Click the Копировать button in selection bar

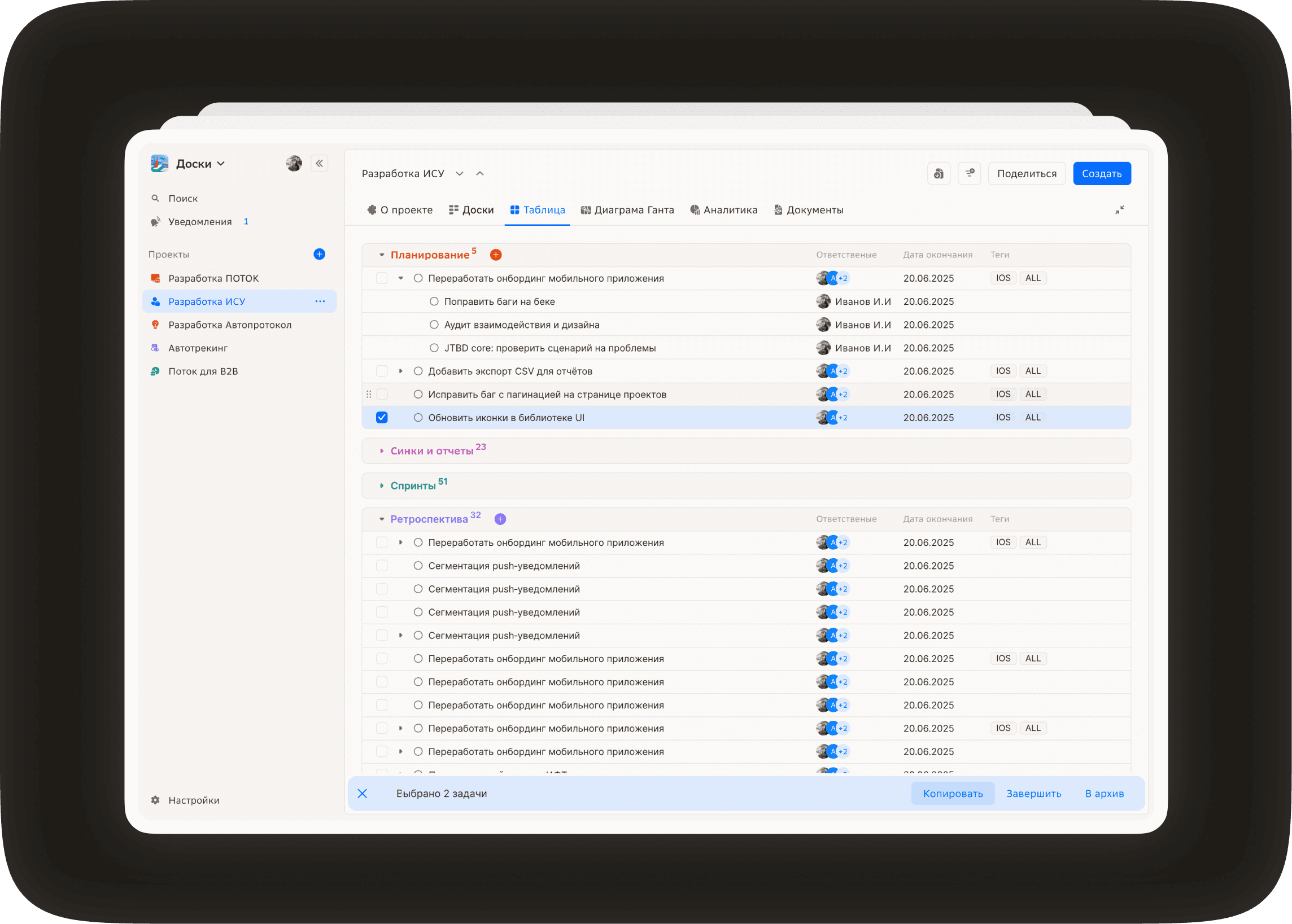click(953, 793)
